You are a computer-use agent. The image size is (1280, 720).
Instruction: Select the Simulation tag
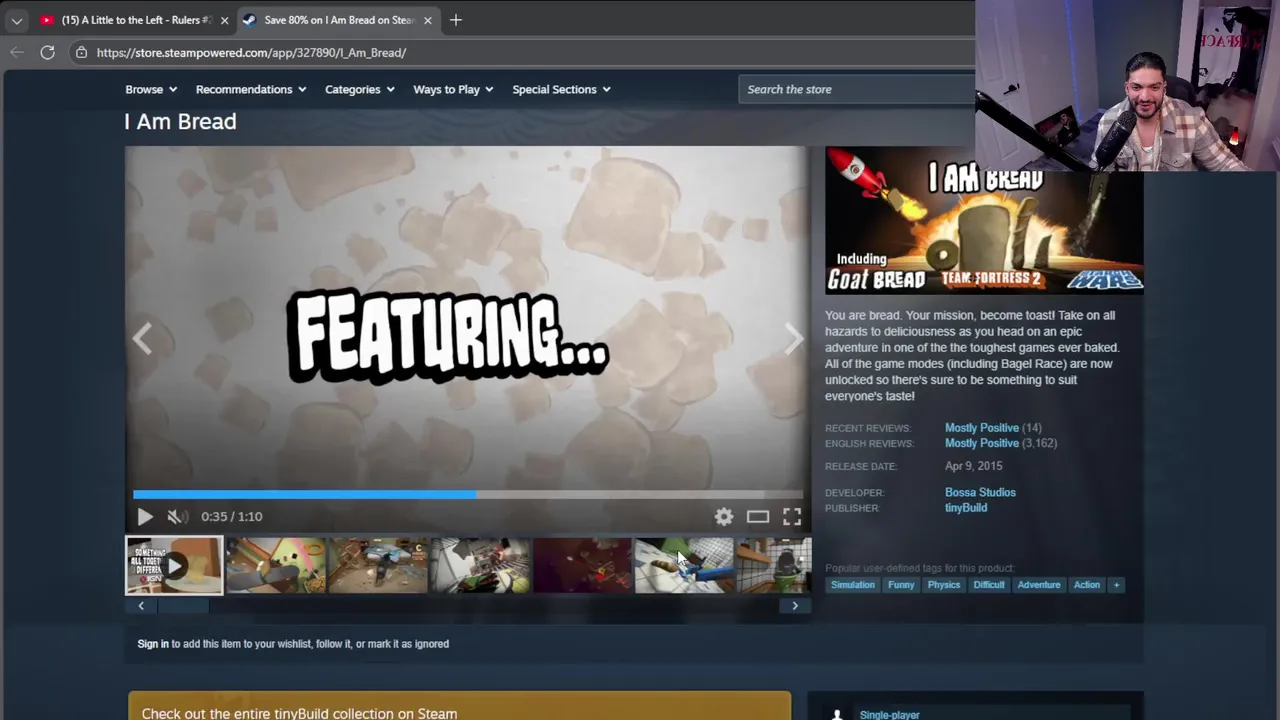coord(853,585)
